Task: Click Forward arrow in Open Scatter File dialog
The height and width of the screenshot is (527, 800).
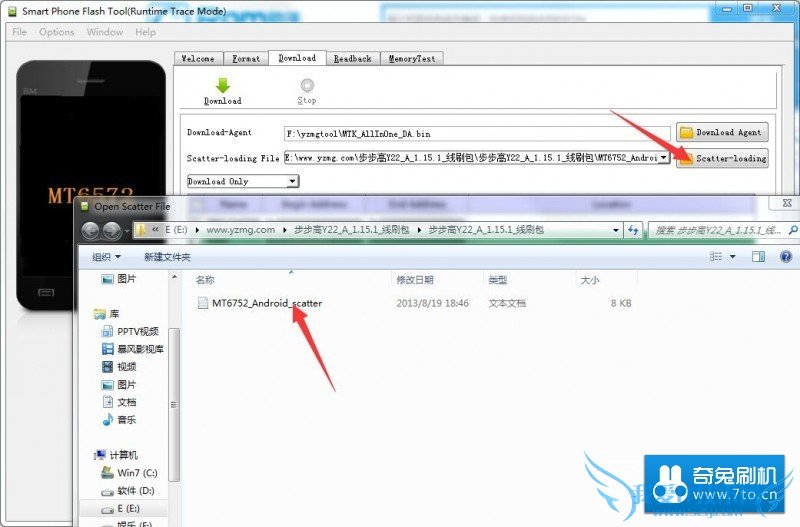Action: 112,230
